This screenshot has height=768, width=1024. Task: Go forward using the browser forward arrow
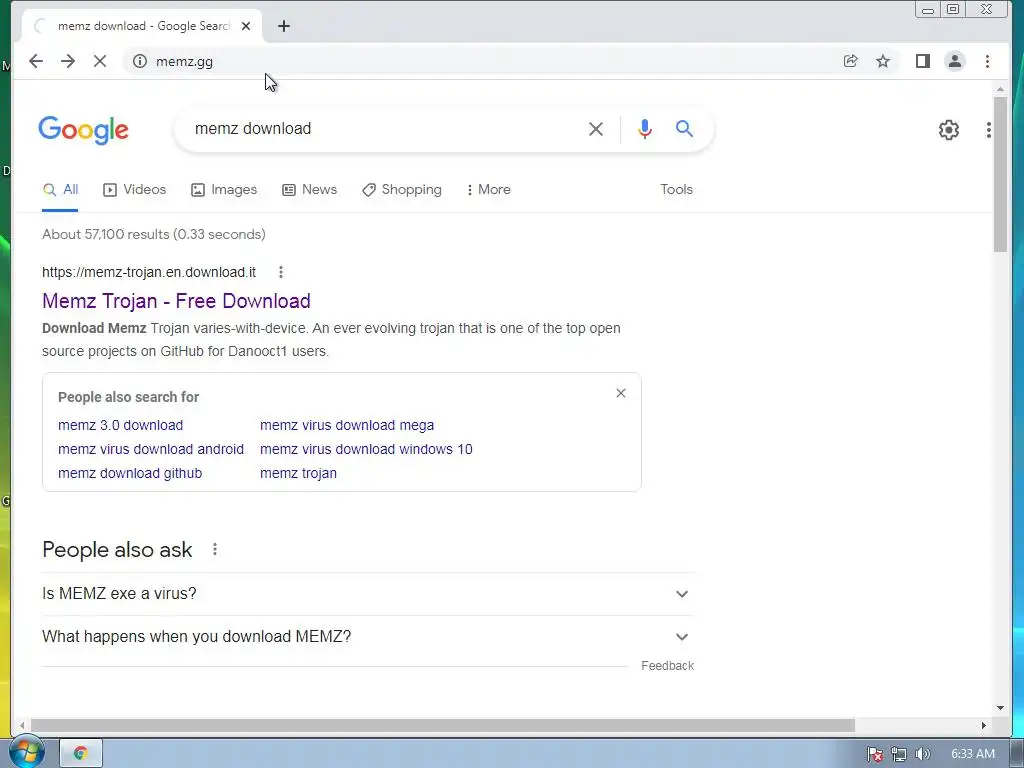pos(68,61)
